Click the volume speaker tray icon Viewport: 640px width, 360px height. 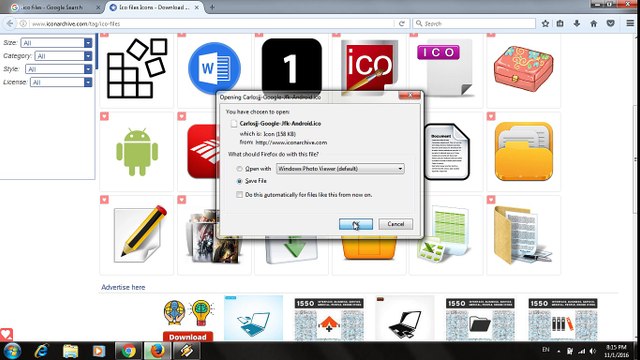coord(593,351)
